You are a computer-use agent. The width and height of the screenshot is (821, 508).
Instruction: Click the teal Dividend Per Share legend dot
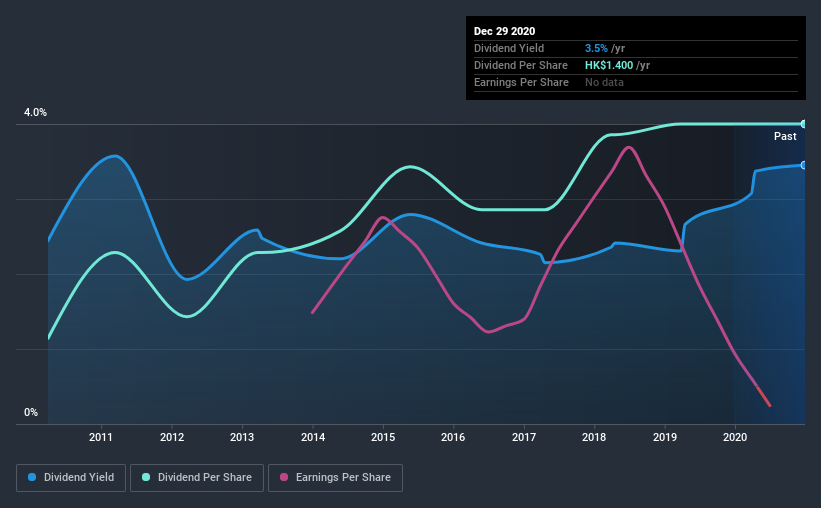point(146,477)
